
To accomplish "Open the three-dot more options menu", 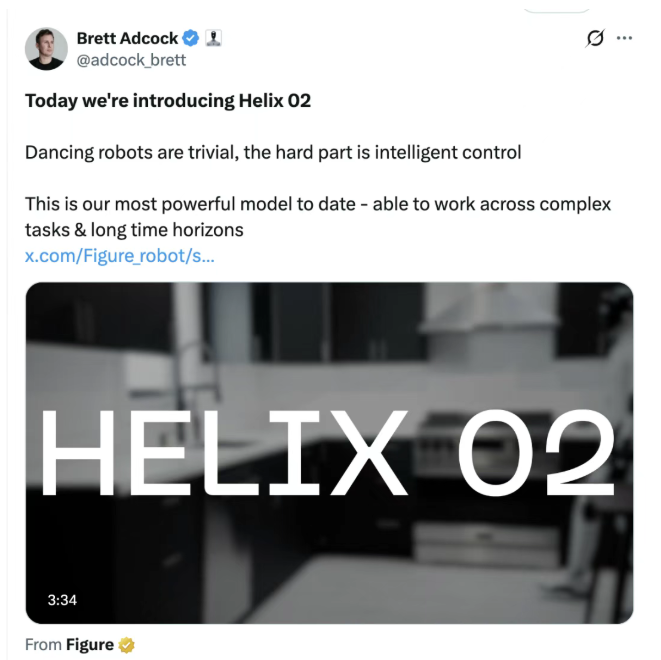I will [x=624, y=38].
